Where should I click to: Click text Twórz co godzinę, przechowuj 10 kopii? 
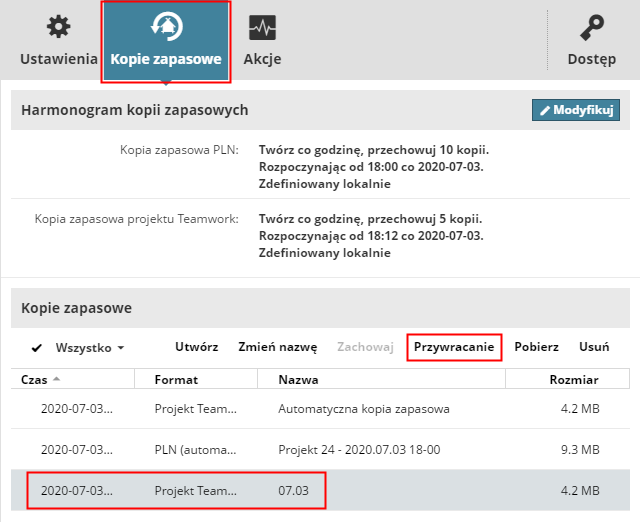click(x=374, y=150)
